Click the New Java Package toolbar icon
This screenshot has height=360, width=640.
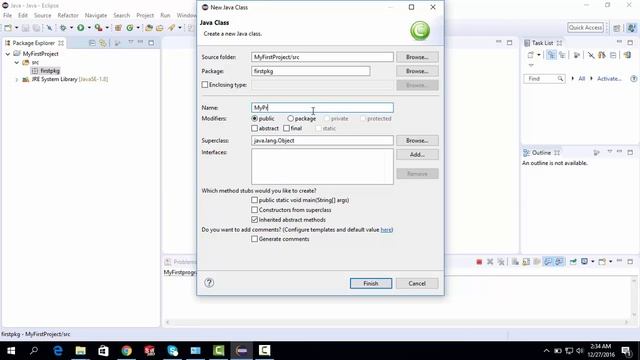coord(118,28)
